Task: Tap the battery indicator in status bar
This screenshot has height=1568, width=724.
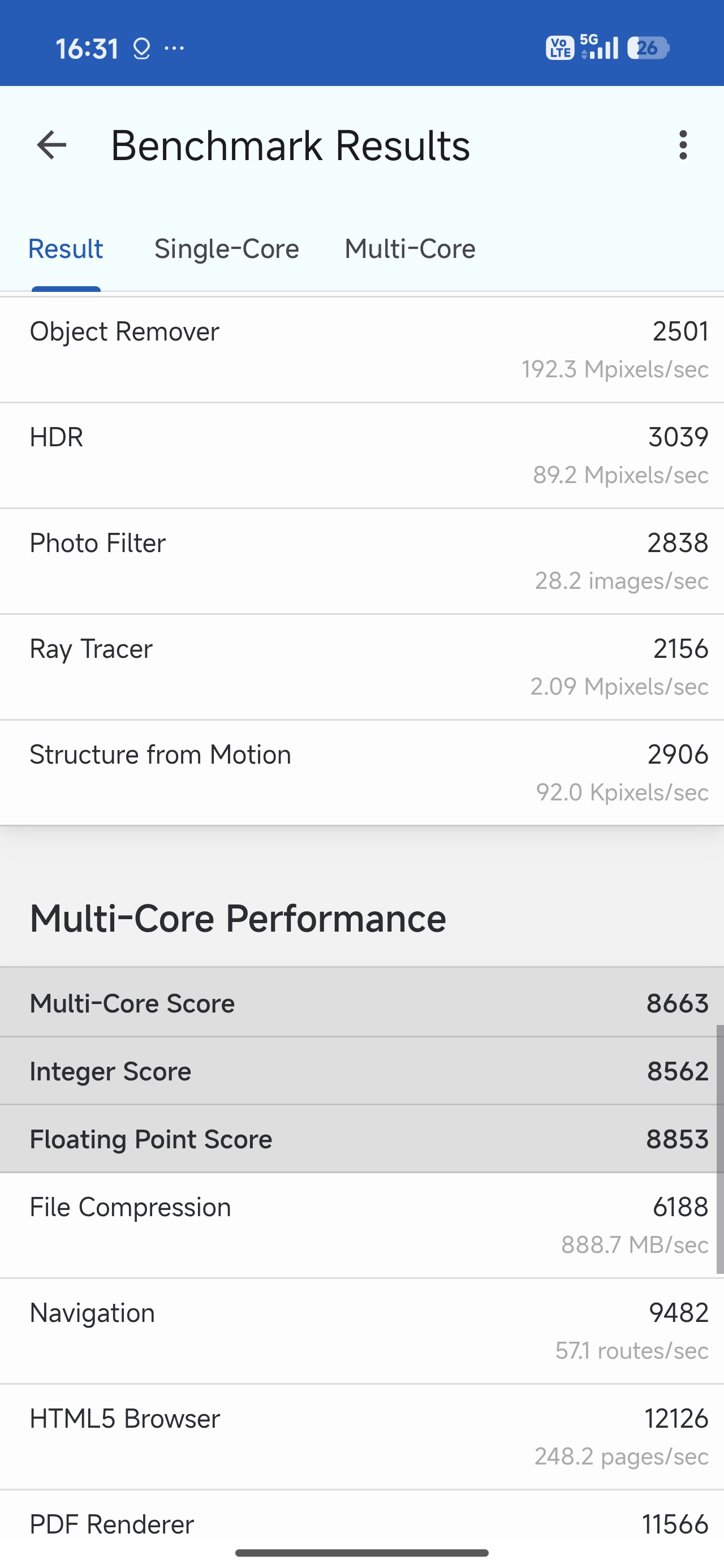Action: tap(648, 48)
